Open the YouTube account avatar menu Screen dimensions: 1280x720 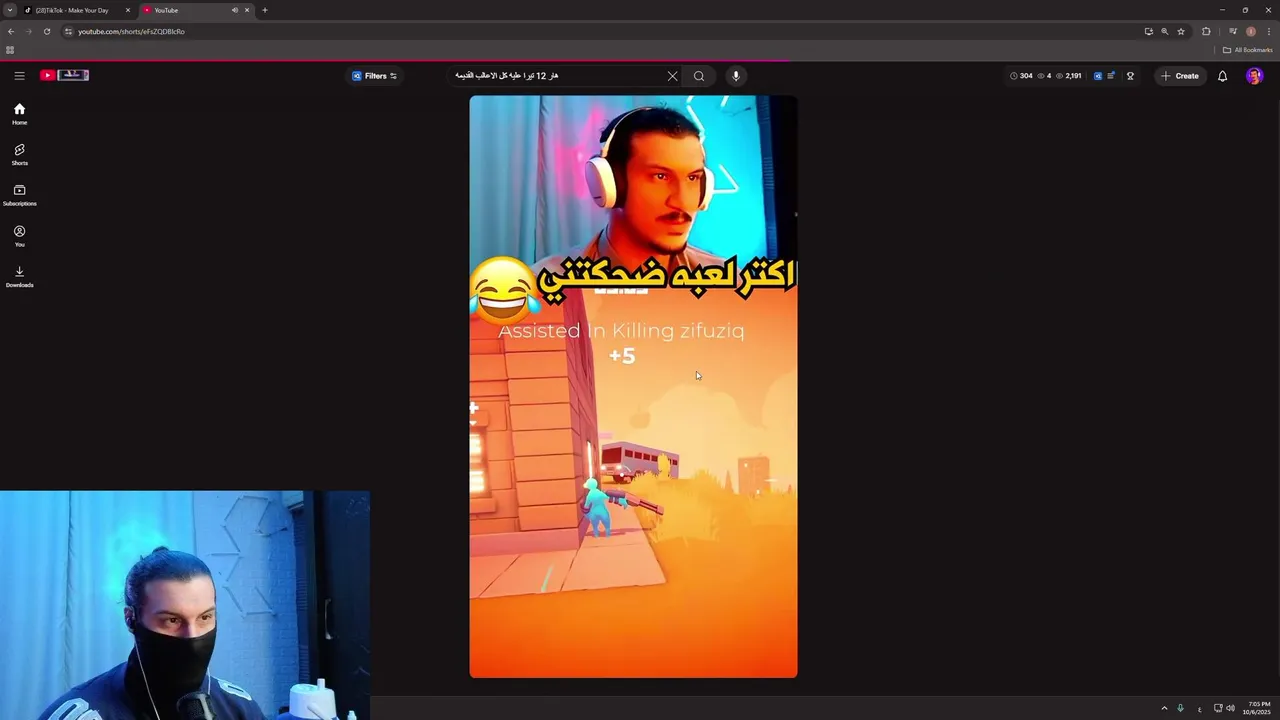coord(1254,76)
